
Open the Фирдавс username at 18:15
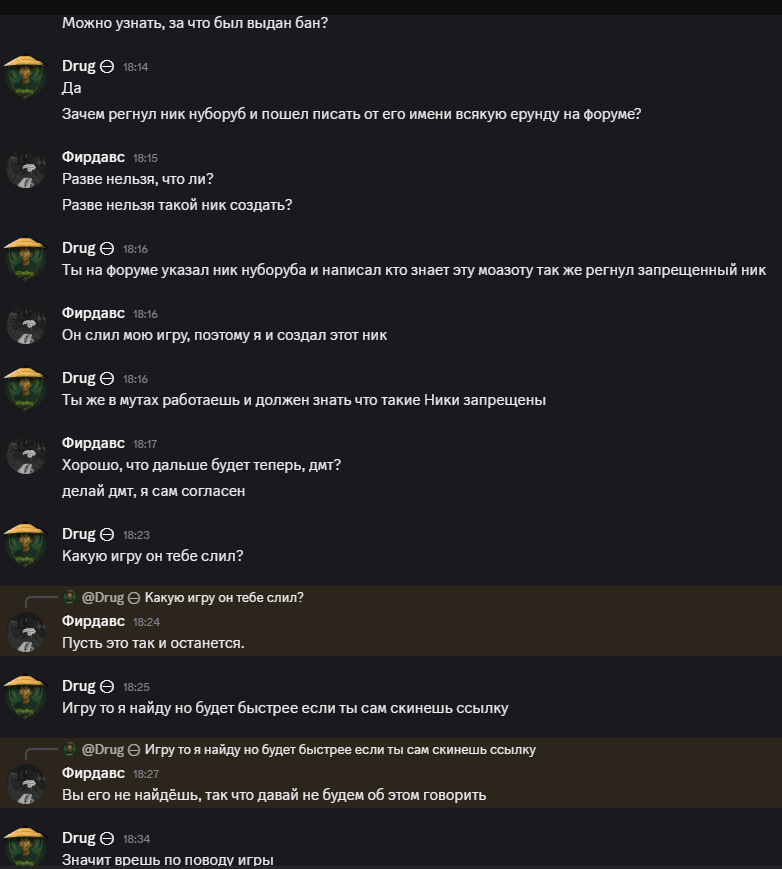tap(93, 157)
